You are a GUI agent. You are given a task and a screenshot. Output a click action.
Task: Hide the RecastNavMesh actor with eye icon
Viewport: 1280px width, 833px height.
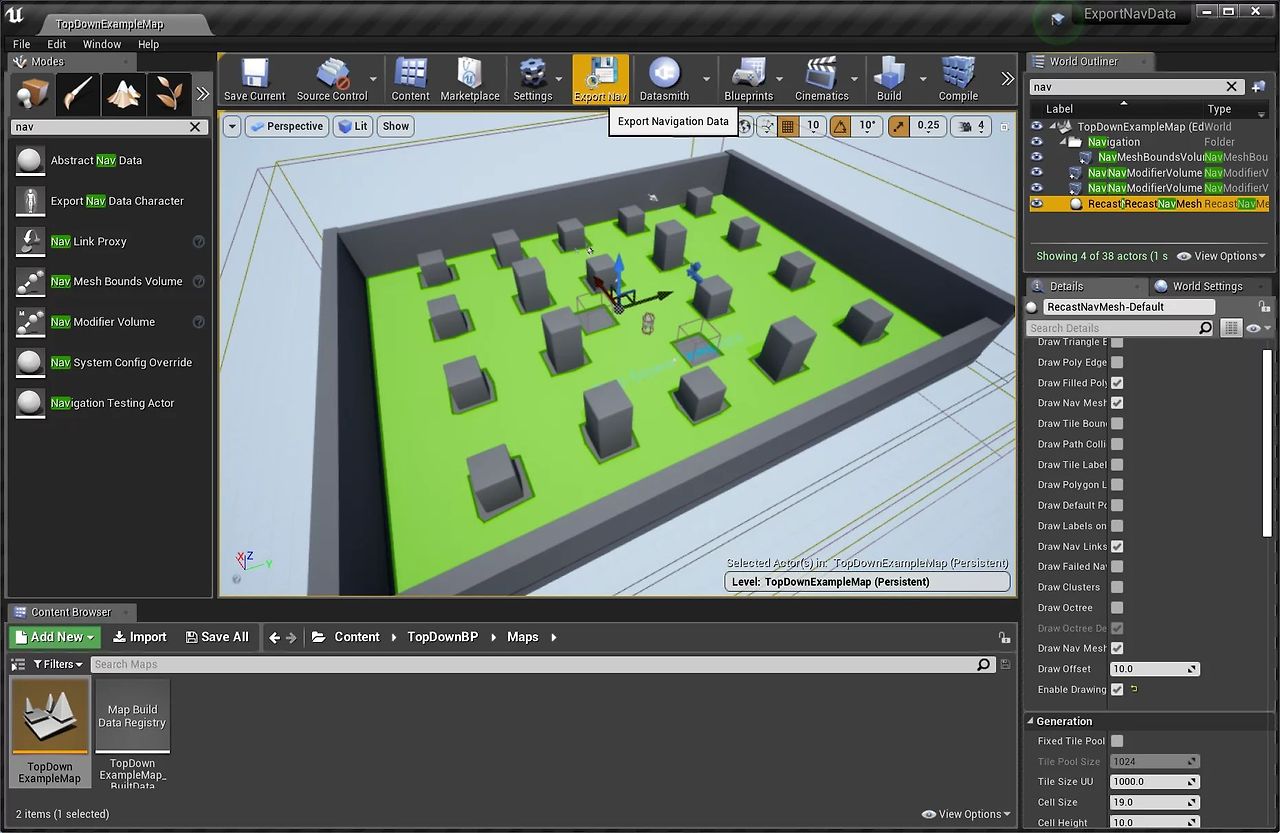point(1037,204)
